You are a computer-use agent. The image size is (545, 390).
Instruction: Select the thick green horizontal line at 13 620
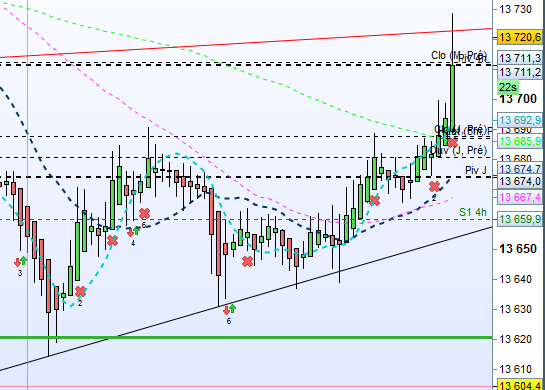tap(246, 338)
